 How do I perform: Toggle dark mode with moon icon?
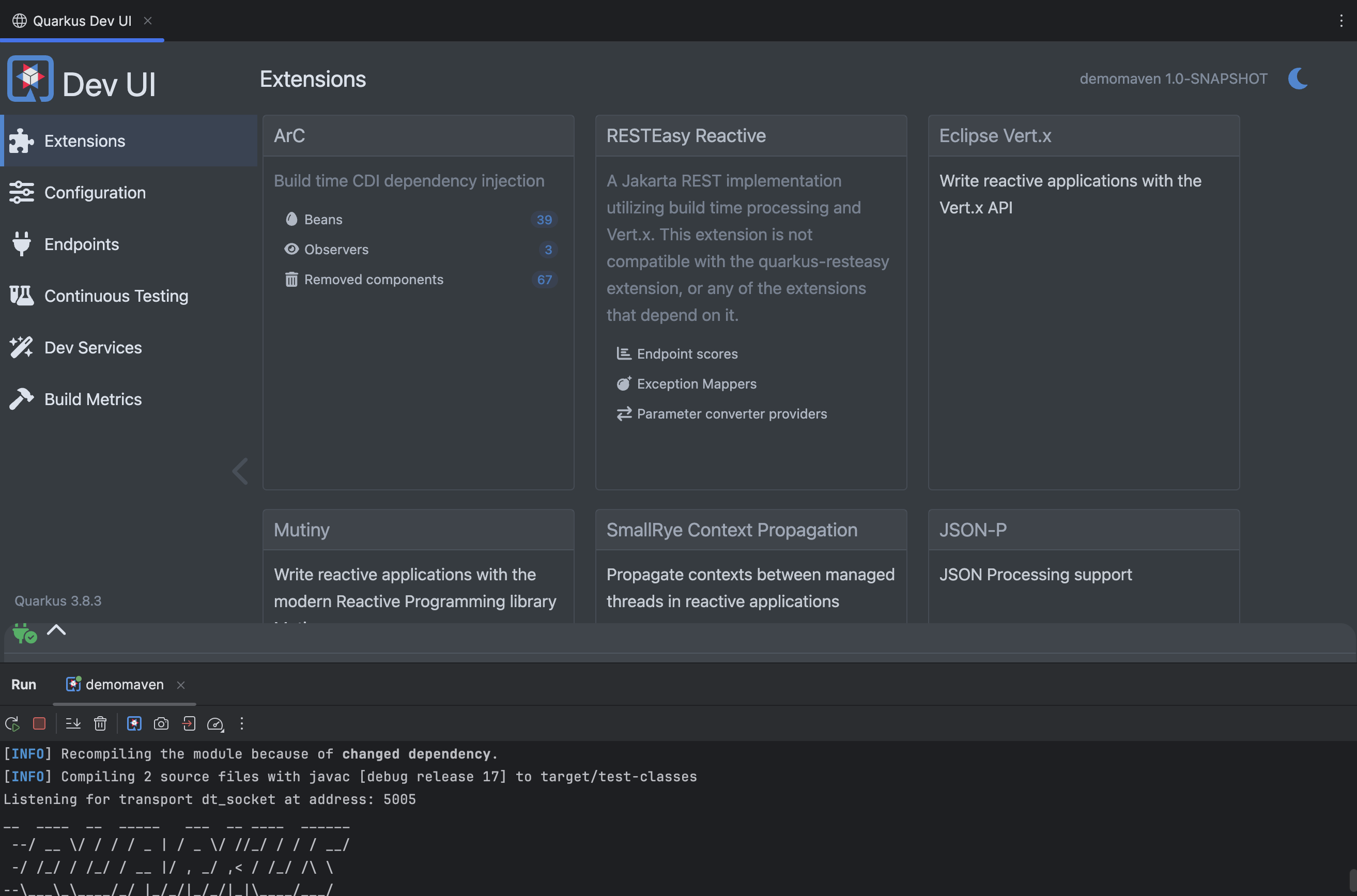pyautogui.click(x=1298, y=79)
